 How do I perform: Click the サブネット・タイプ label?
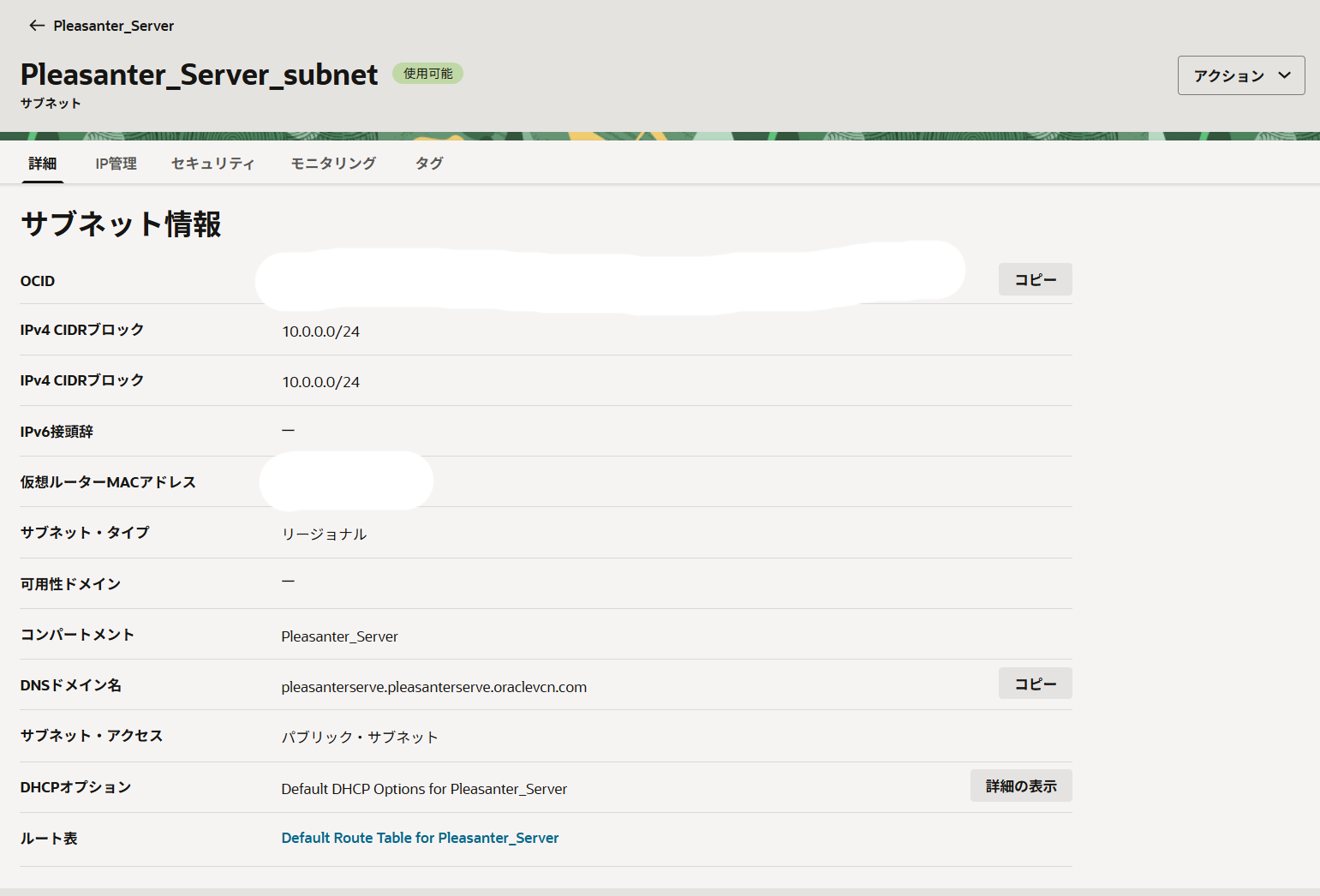pos(85,533)
